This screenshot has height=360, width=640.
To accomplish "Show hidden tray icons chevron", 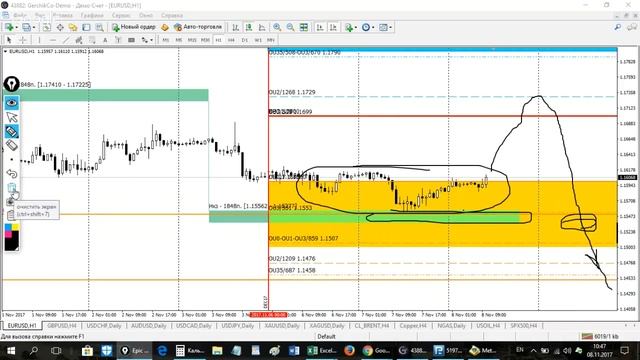I will click(533, 351).
